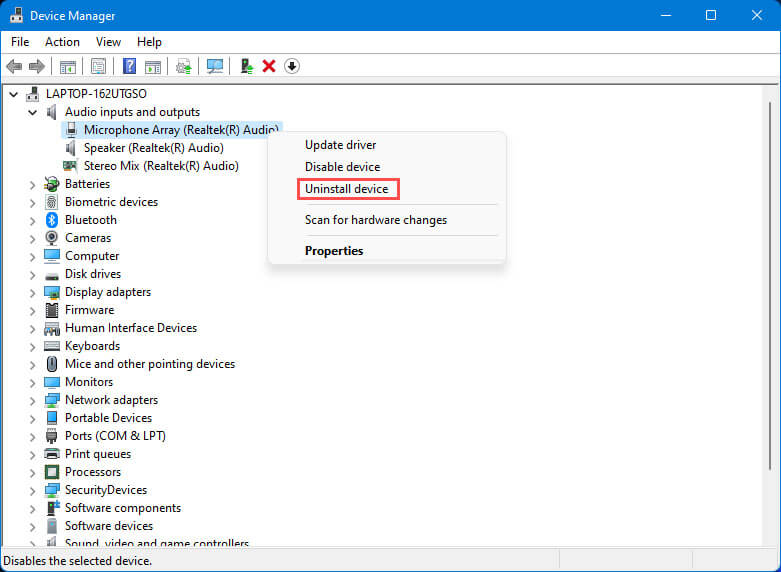Choose Properties in the context menu
The height and width of the screenshot is (572, 781).
(x=334, y=251)
